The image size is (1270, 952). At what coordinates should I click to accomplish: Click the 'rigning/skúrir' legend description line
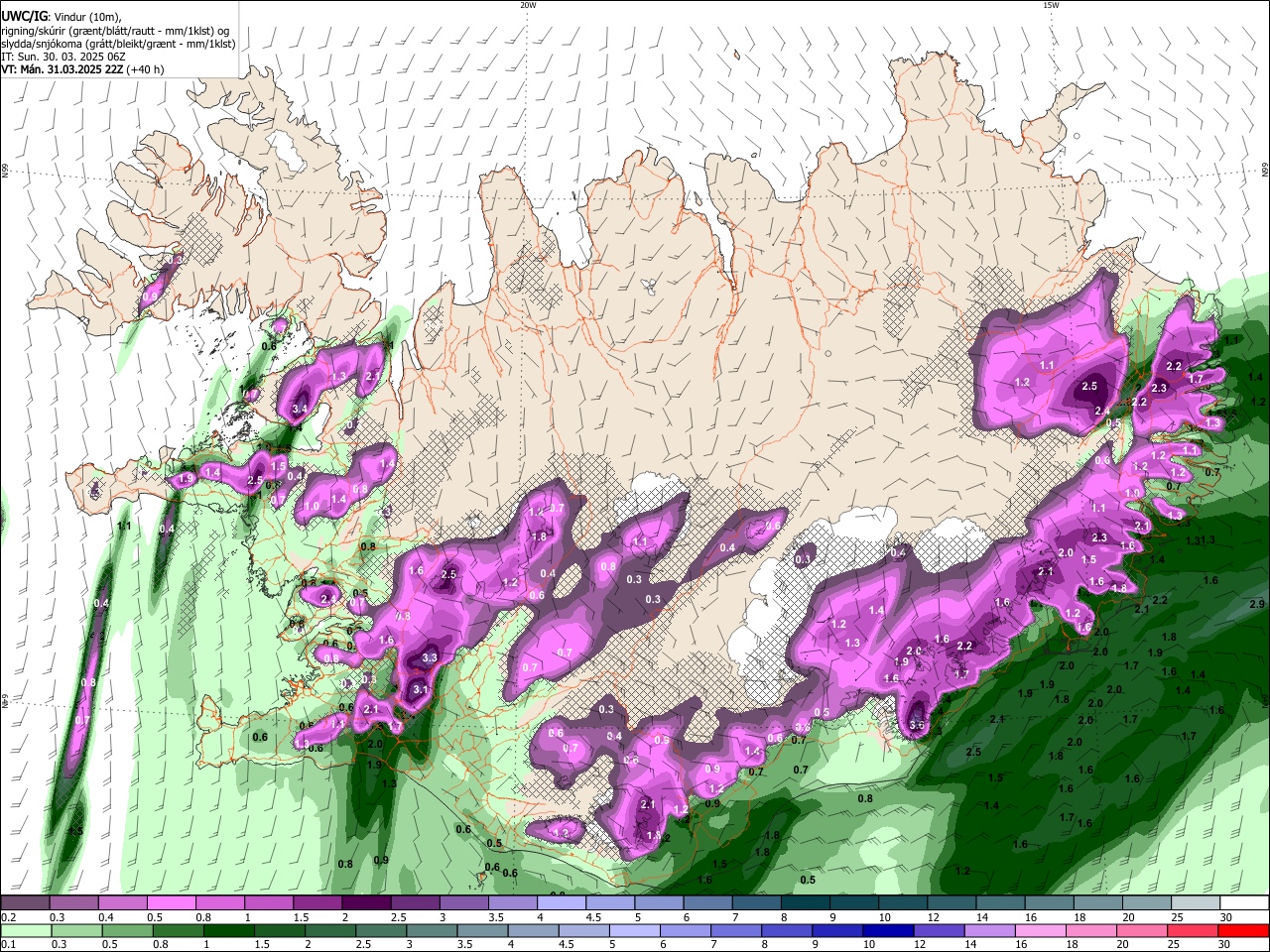tap(117, 31)
